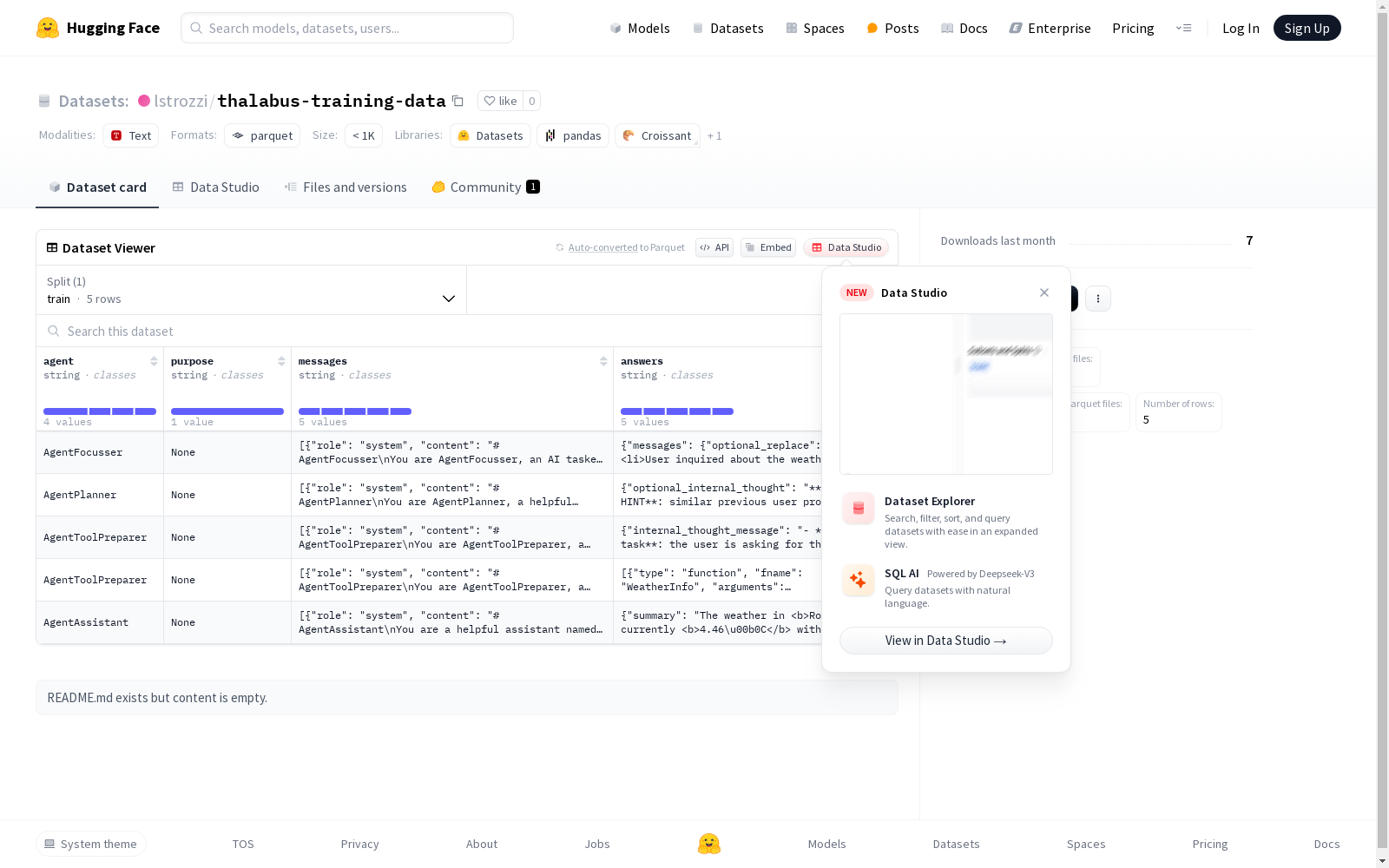Open the TOS footer link
Viewport: 1389px width, 868px height.
pyautogui.click(x=243, y=844)
